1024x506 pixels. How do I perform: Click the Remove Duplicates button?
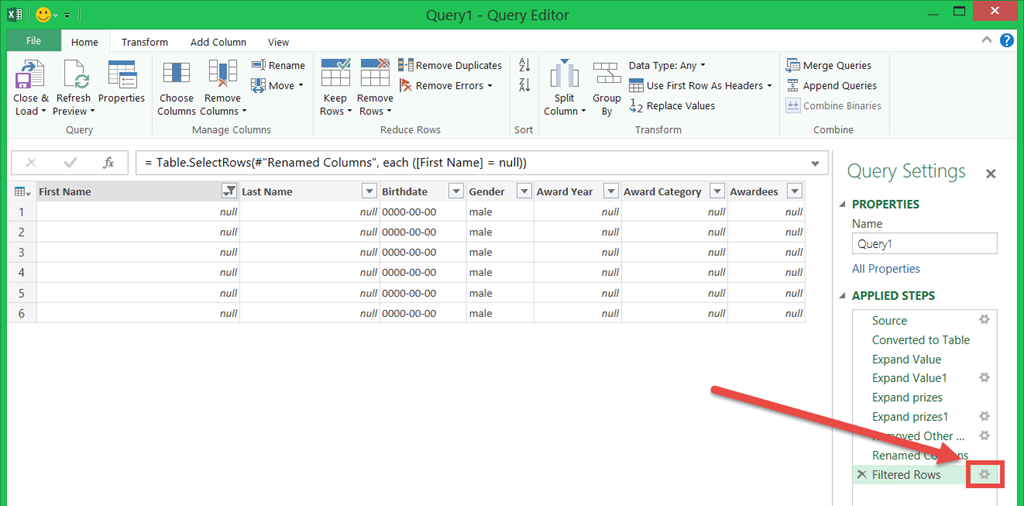(x=450, y=65)
